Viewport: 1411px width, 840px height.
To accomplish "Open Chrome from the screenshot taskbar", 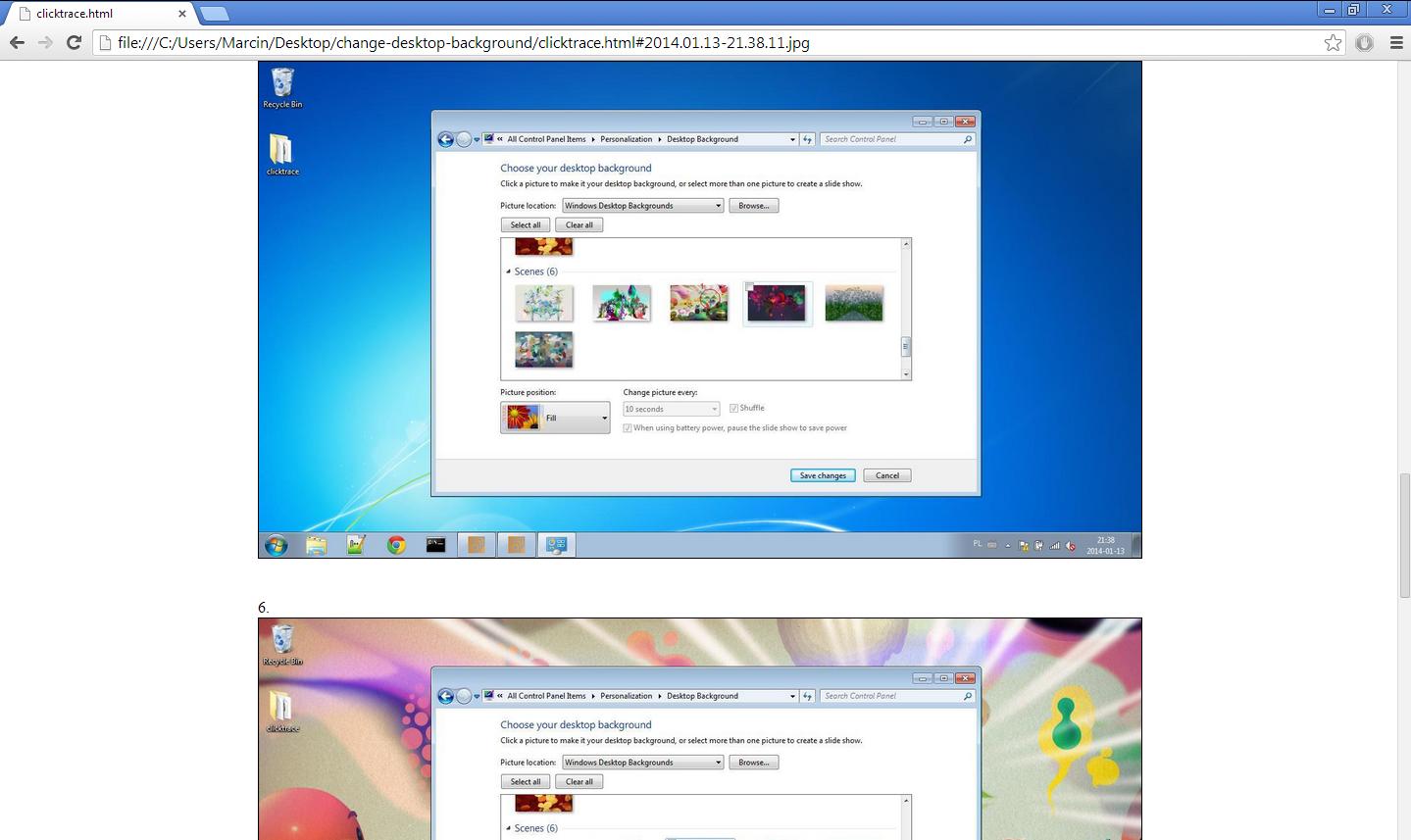I will pyautogui.click(x=396, y=545).
